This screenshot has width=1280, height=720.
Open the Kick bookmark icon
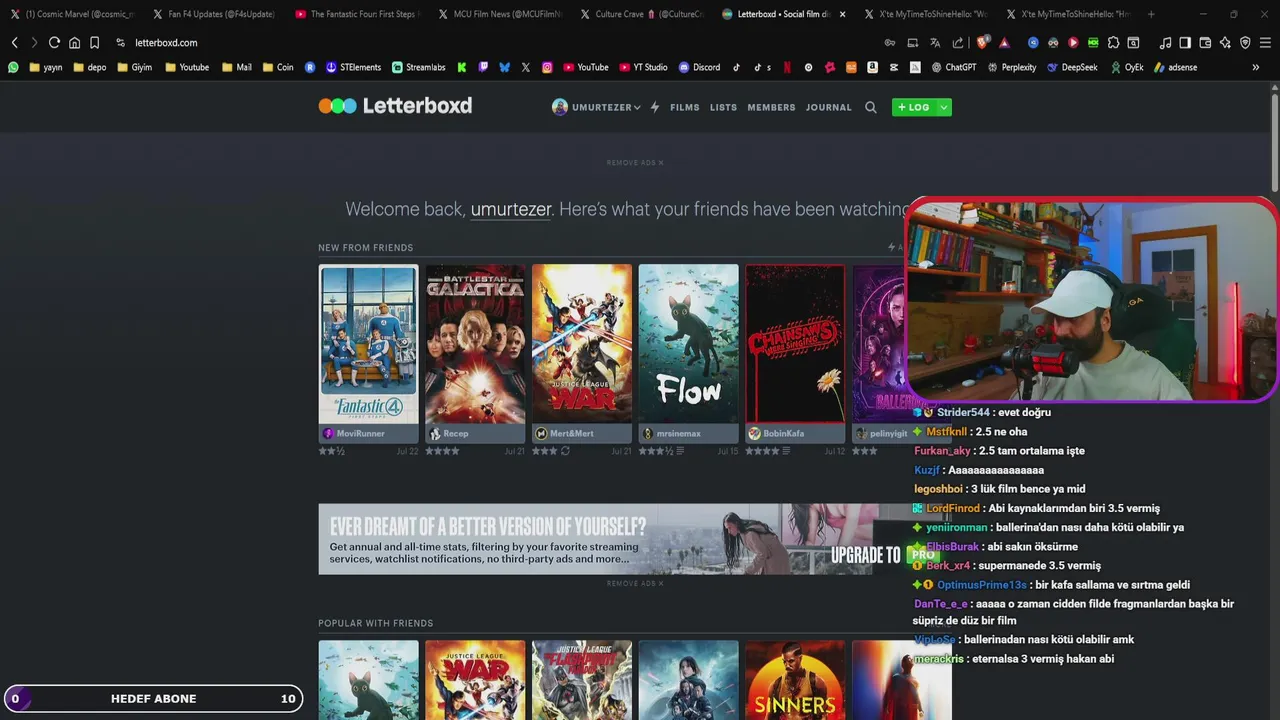pos(461,67)
